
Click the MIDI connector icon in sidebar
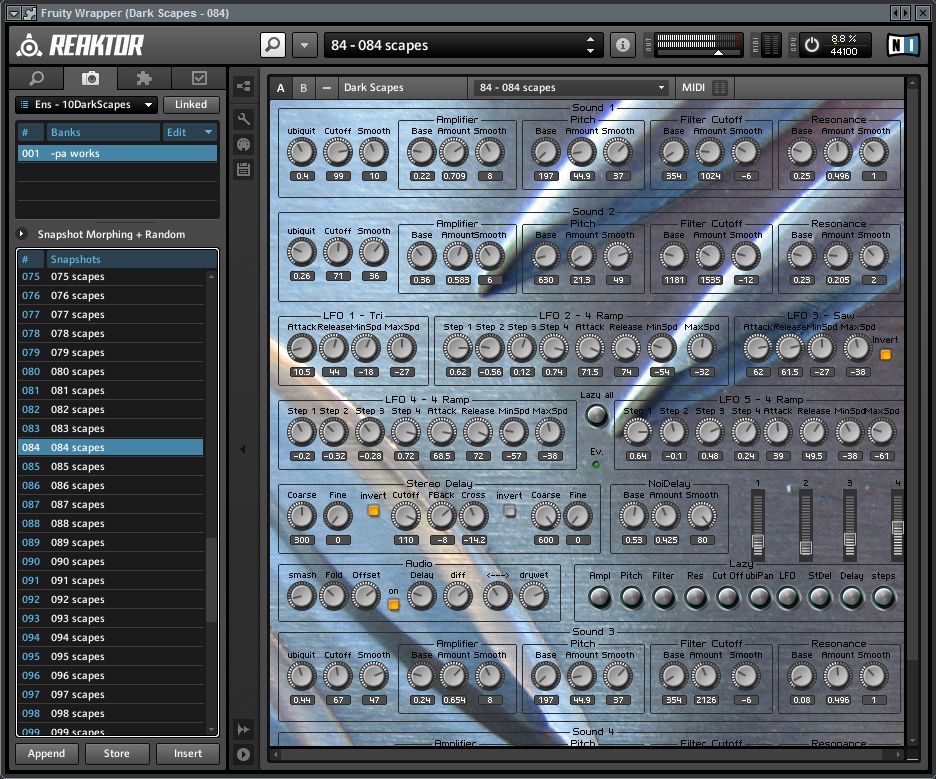click(243, 144)
